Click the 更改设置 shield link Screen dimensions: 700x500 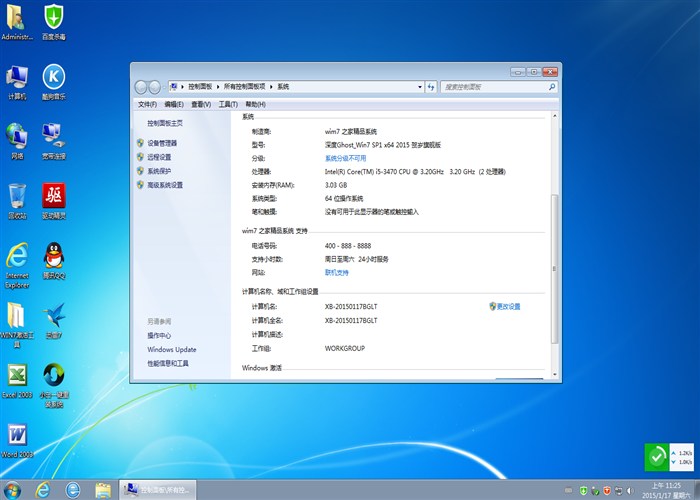(x=508, y=306)
